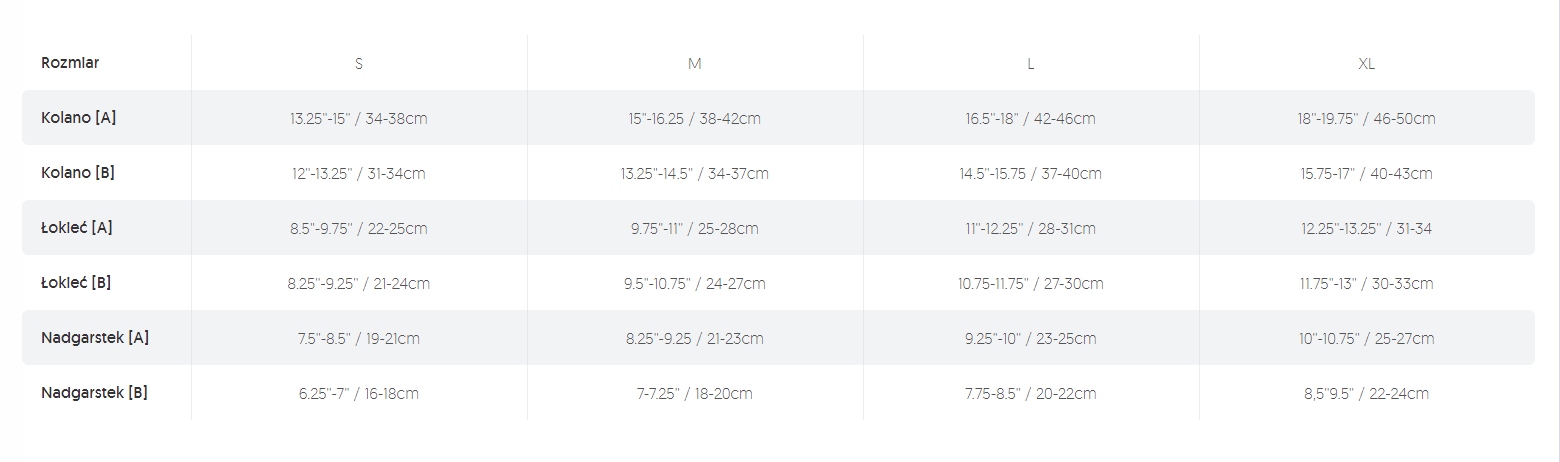
Task: Select the 19-21cm Nadgarstek [A] cell
Action: point(359,339)
